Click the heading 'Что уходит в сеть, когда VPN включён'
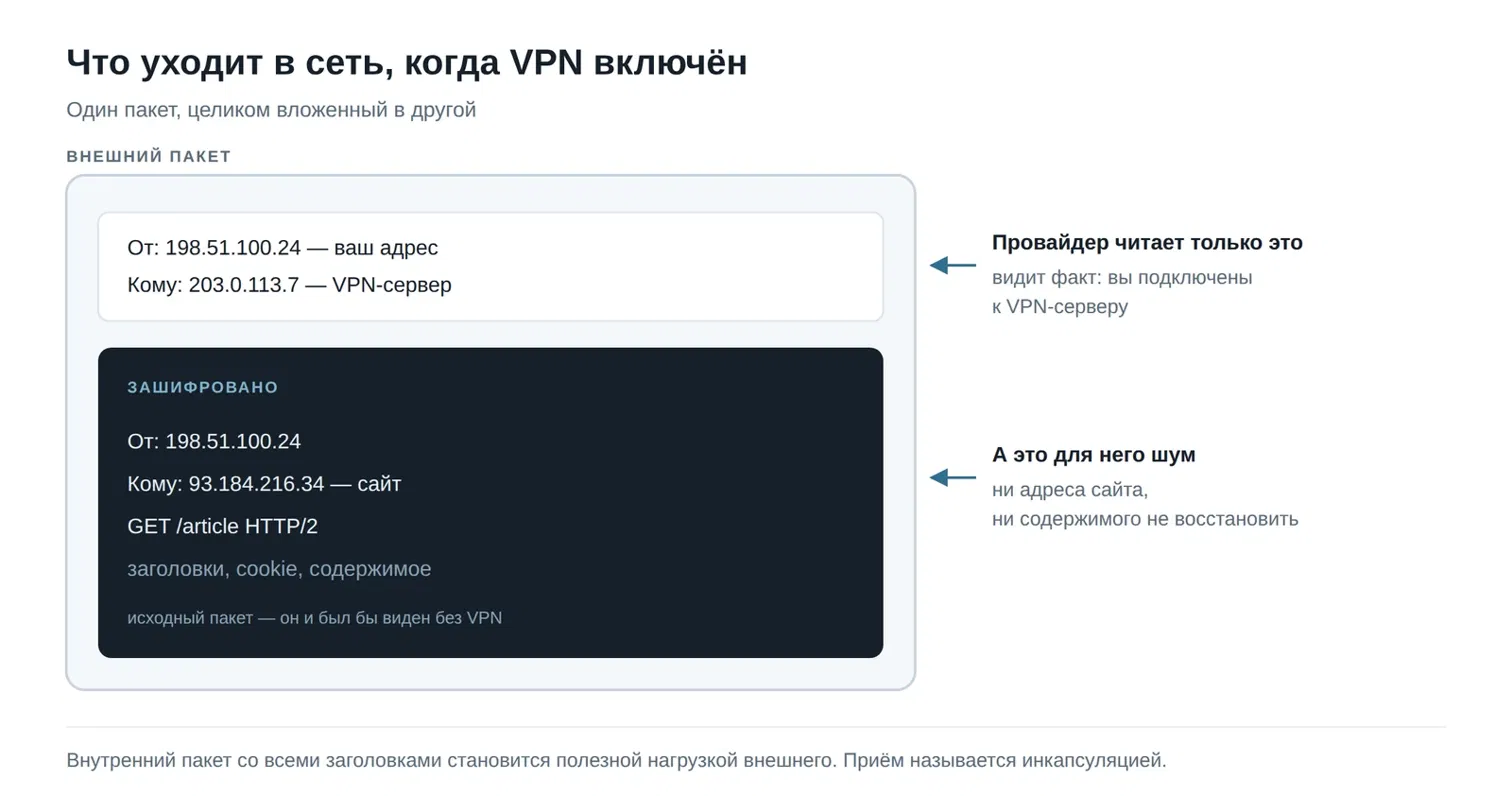This screenshot has width=1512, height=796. [406, 62]
